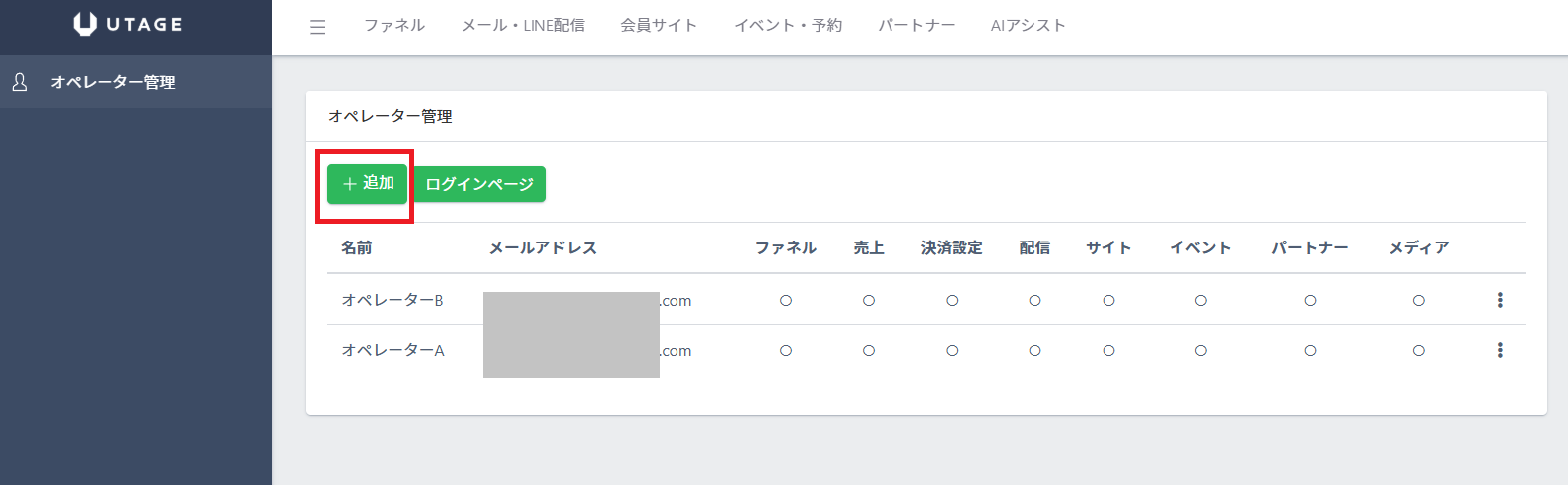Go to 会員サイト in the top navigation
1568x485 pixels.
659,26
